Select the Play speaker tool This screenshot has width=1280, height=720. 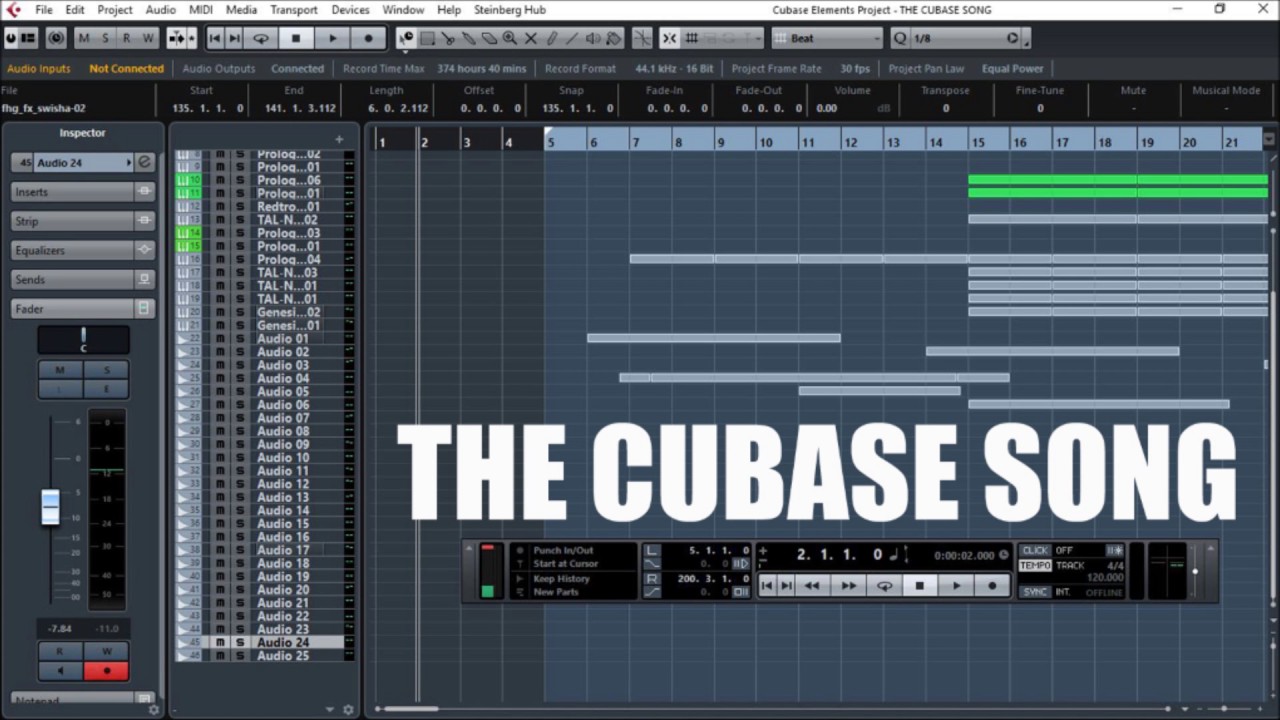[594, 38]
